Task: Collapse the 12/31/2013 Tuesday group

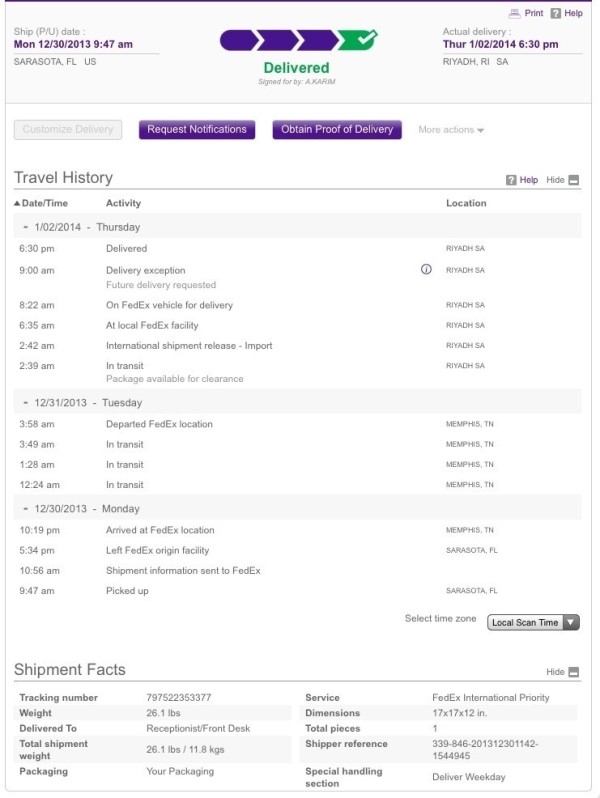Action: tap(25, 403)
